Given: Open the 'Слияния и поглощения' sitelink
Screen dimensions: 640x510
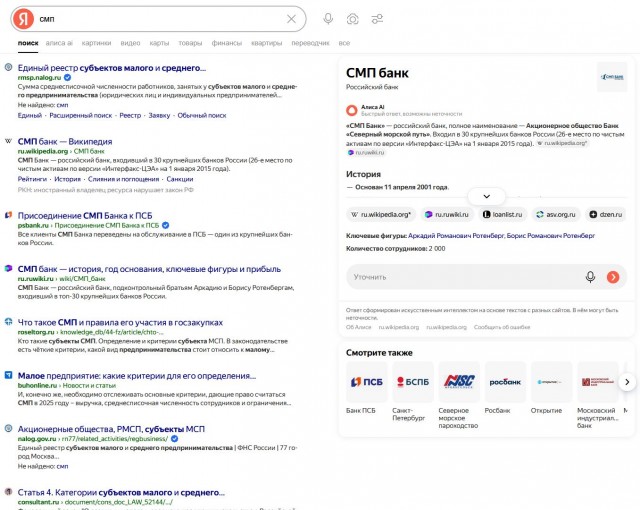Looking at the screenshot, I should point(123,179).
